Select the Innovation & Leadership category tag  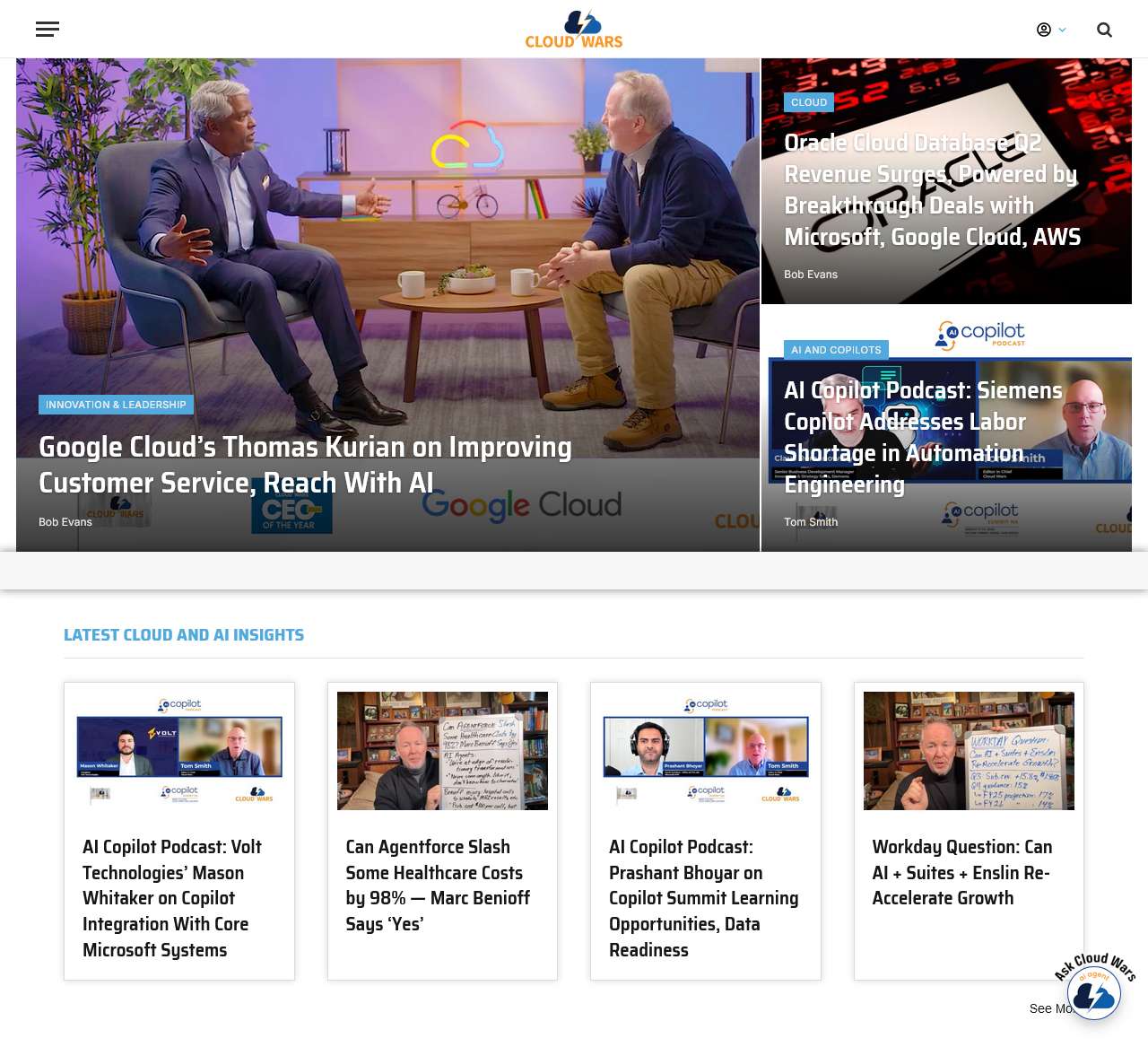tap(116, 405)
